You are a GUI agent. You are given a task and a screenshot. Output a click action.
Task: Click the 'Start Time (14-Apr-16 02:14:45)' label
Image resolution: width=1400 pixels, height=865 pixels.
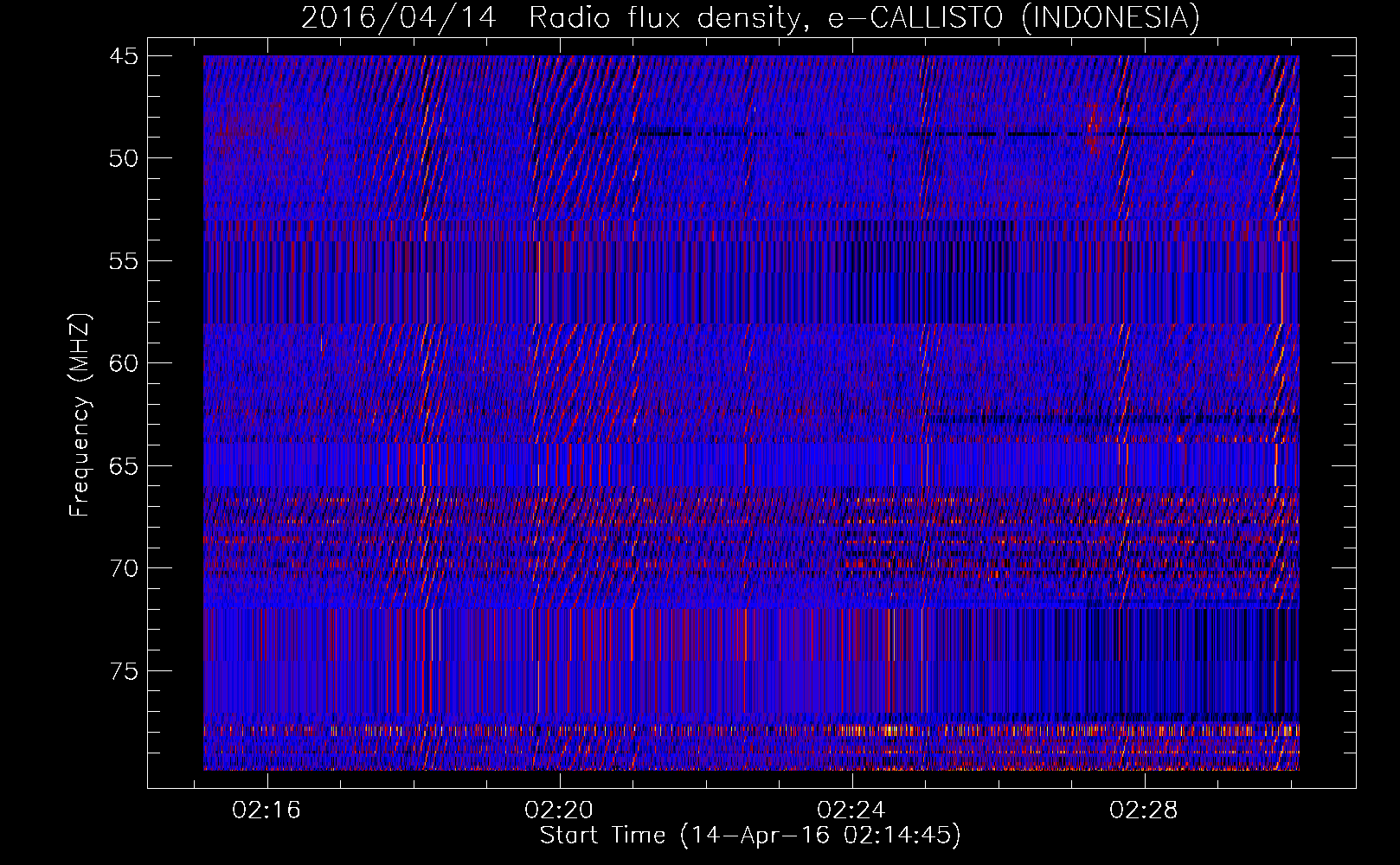pyautogui.click(x=750, y=836)
